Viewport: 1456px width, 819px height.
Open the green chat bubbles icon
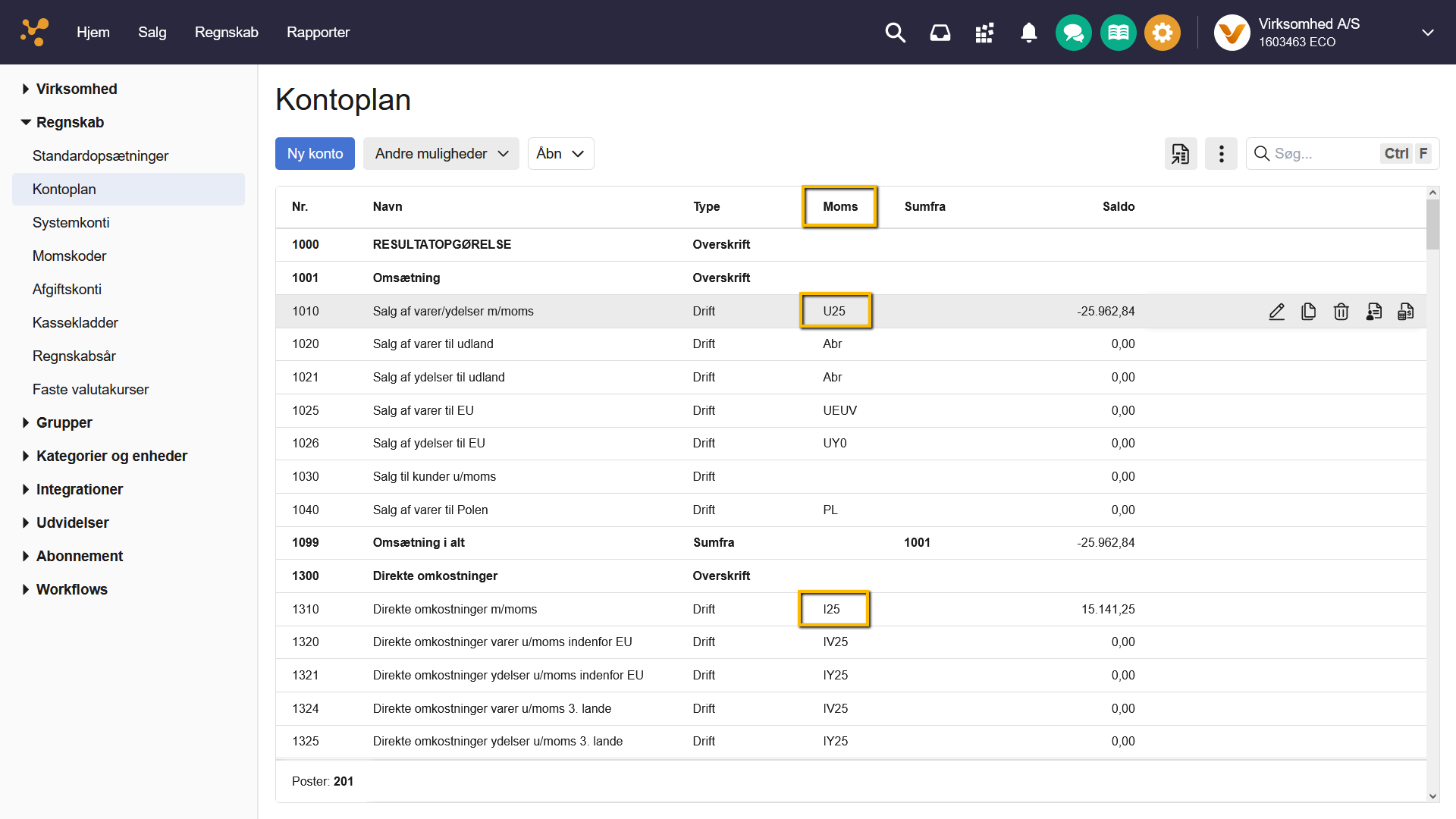(x=1073, y=33)
